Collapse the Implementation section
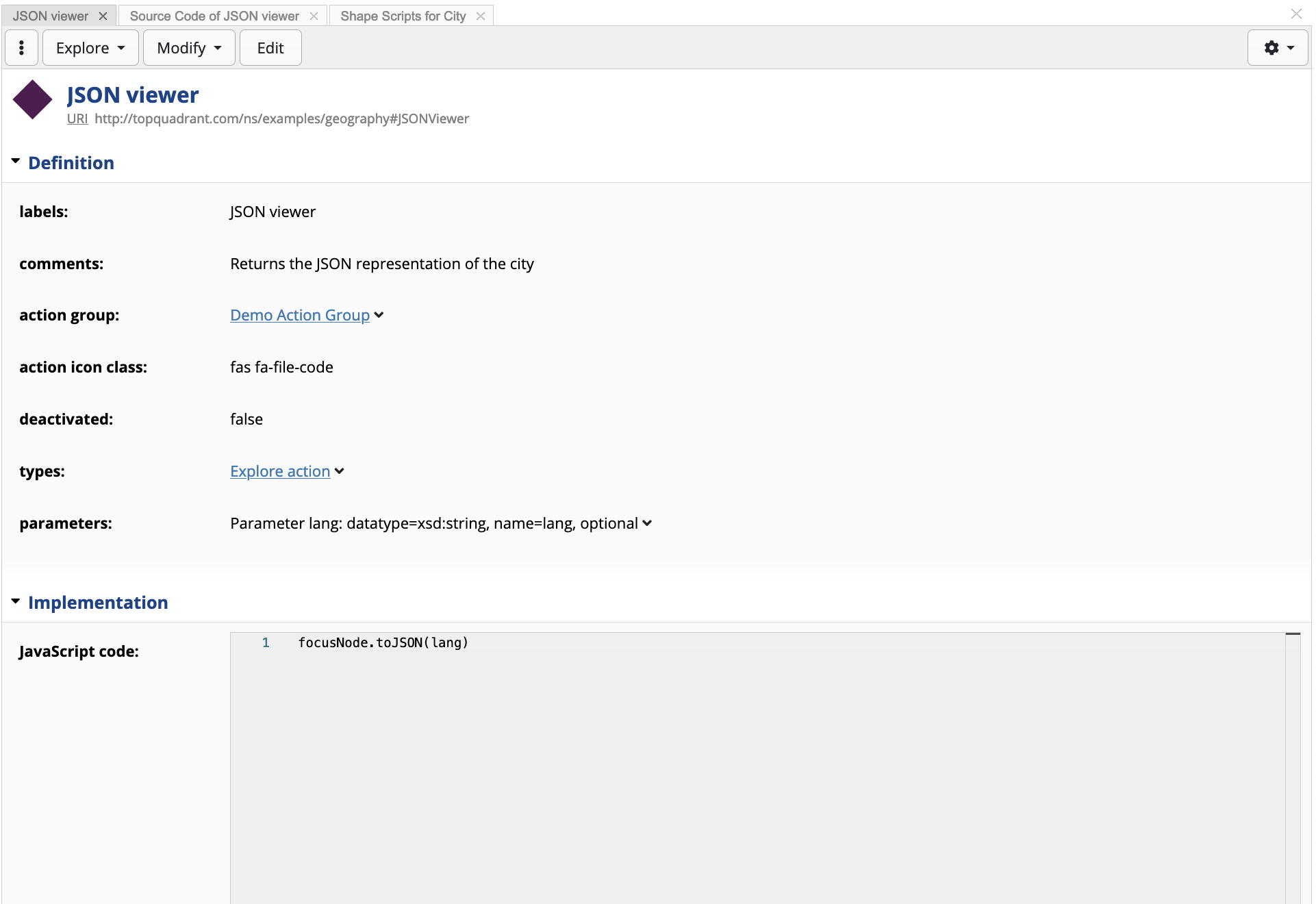Image resolution: width=1316 pixels, height=904 pixels. click(x=16, y=601)
